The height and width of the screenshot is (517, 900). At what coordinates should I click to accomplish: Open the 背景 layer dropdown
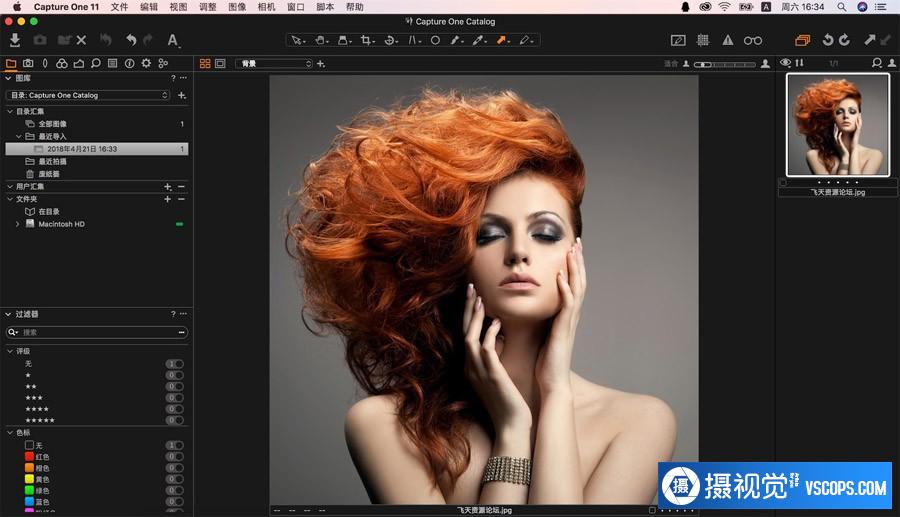pos(274,64)
